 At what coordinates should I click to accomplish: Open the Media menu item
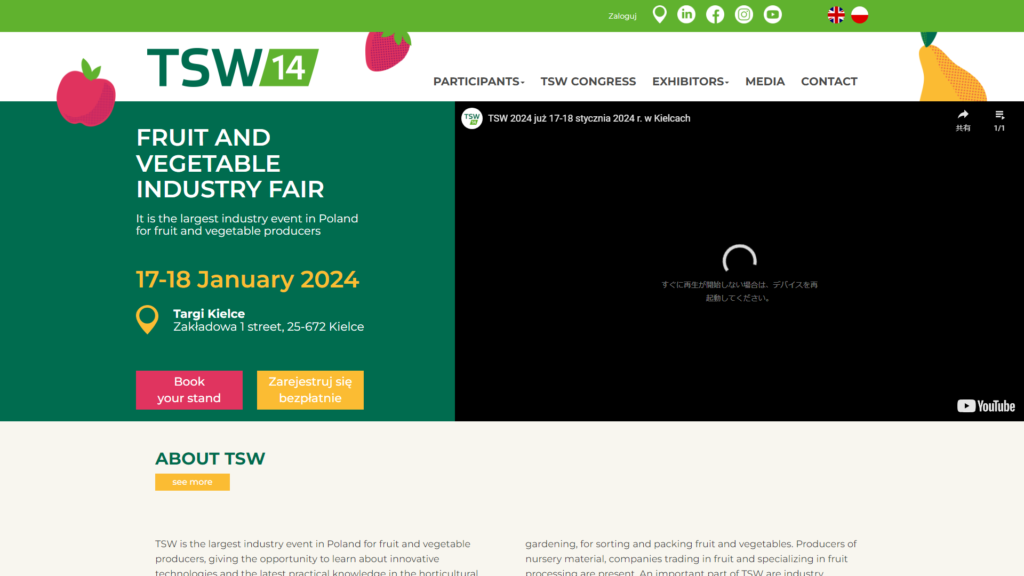click(765, 82)
